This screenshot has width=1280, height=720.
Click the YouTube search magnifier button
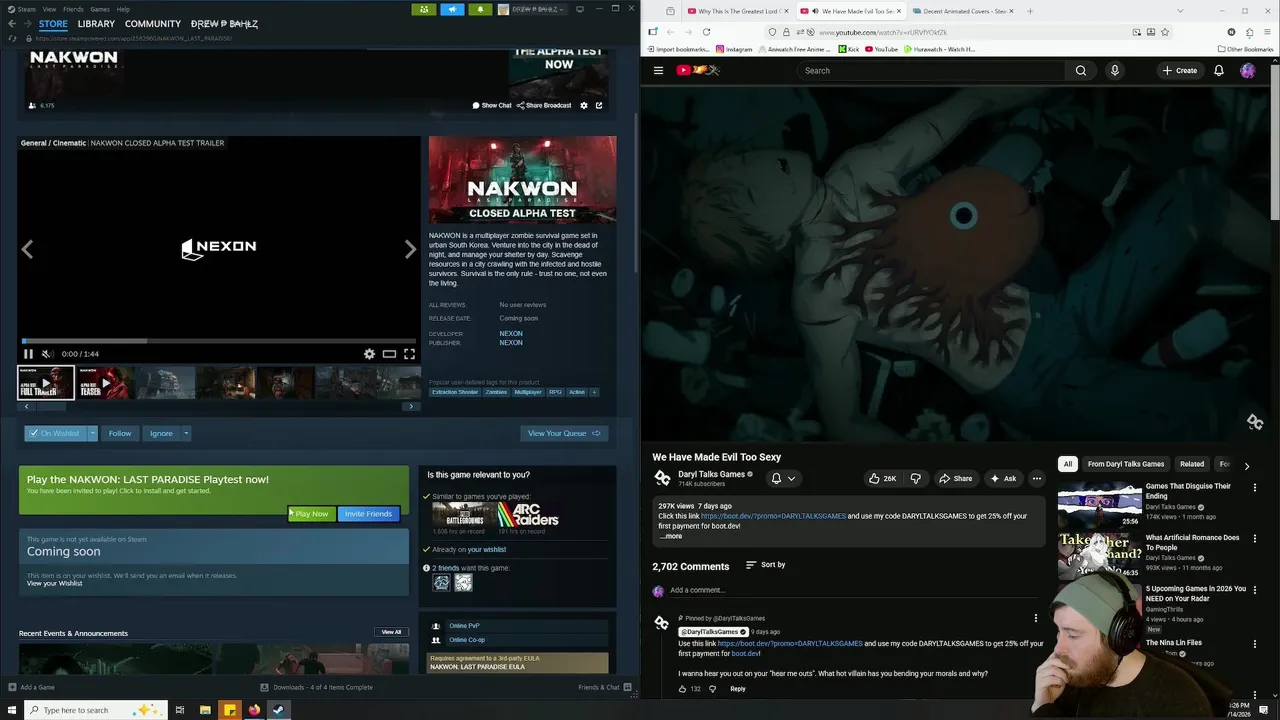(x=1081, y=70)
